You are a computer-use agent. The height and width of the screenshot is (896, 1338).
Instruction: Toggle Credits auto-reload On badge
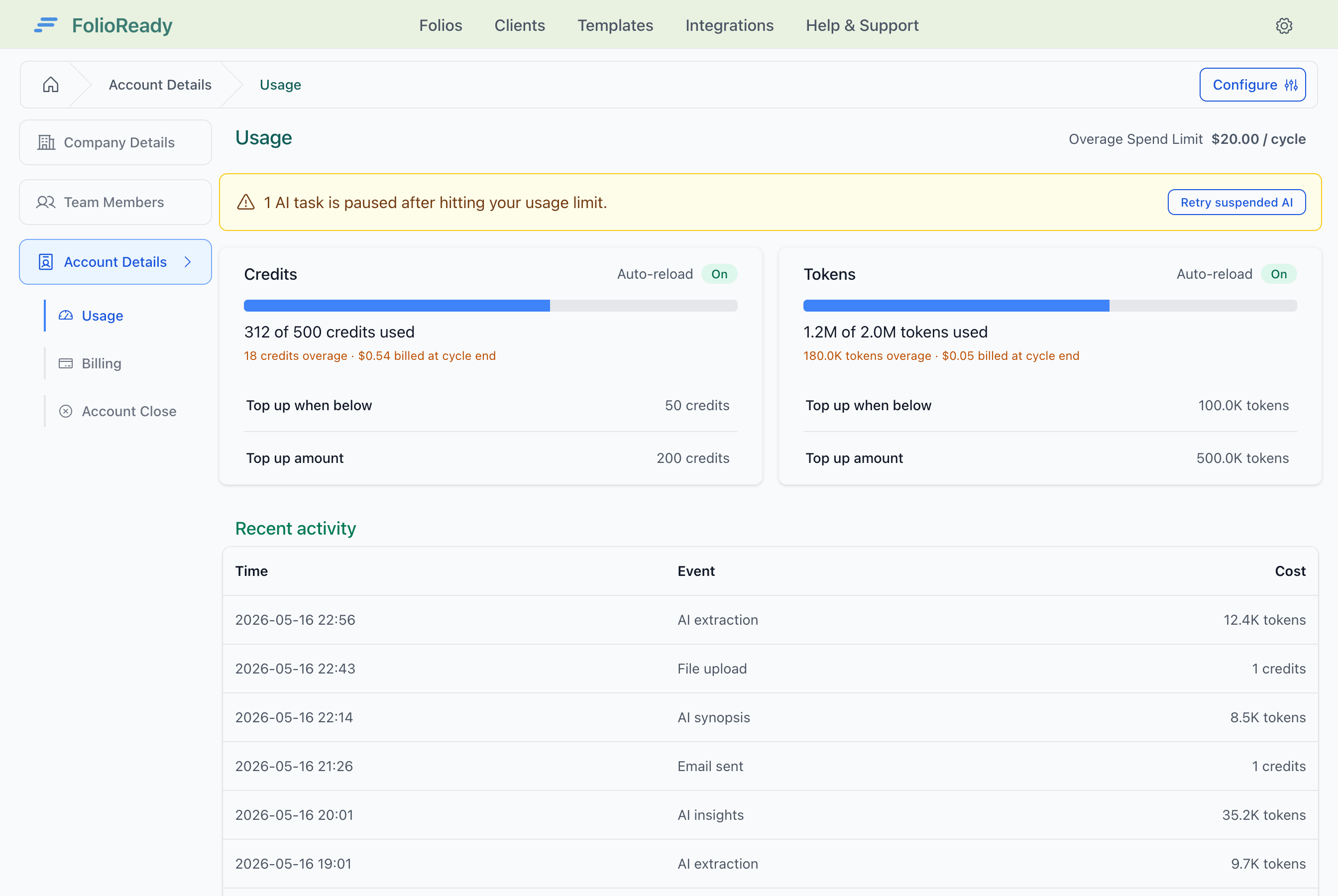719,274
